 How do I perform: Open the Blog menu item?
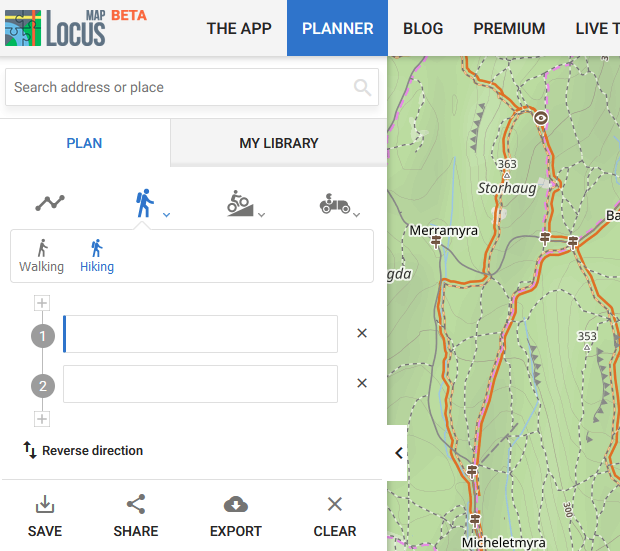[423, 28]
